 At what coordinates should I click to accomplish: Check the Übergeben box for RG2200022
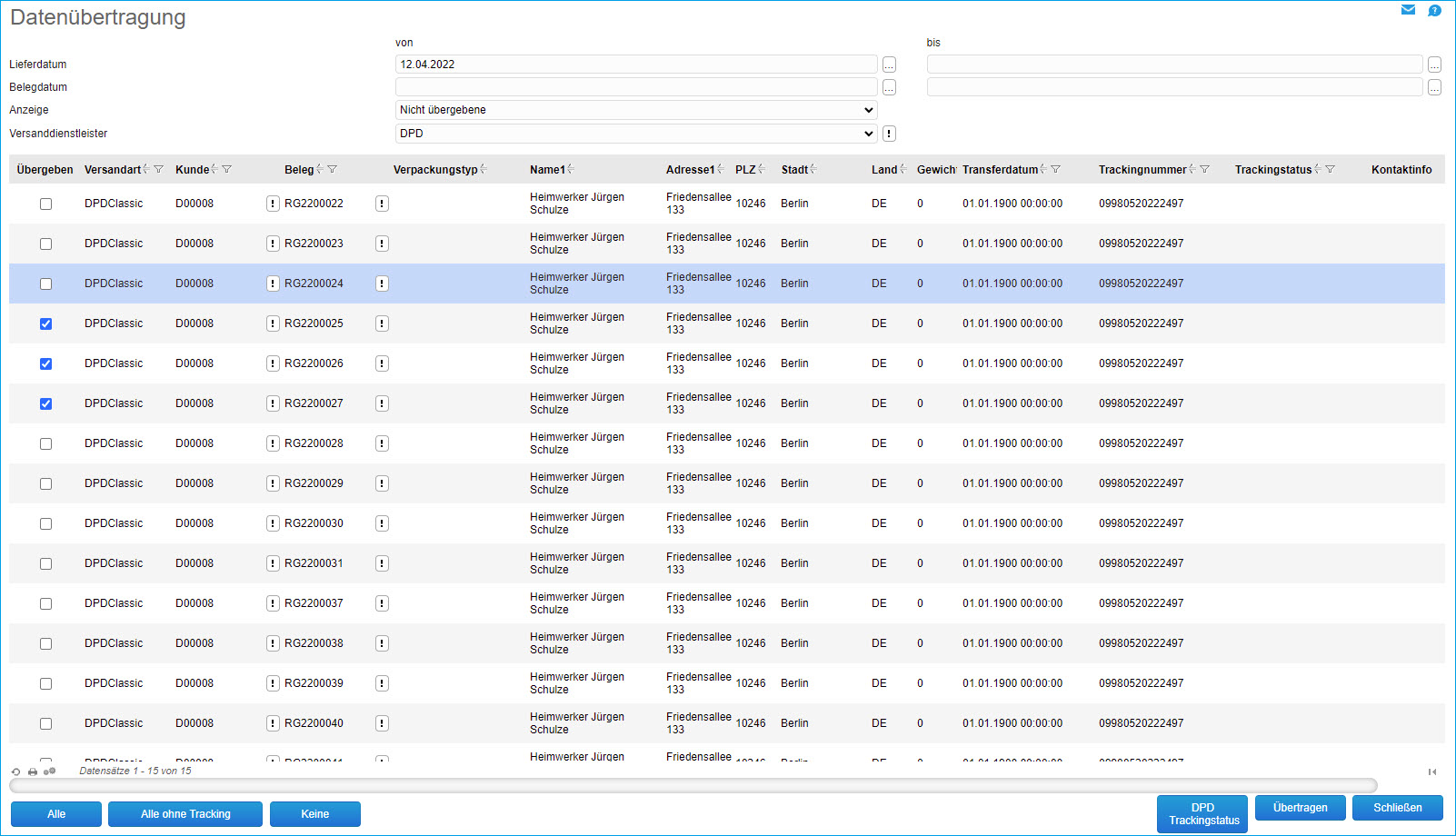click(x=45, y=204)
